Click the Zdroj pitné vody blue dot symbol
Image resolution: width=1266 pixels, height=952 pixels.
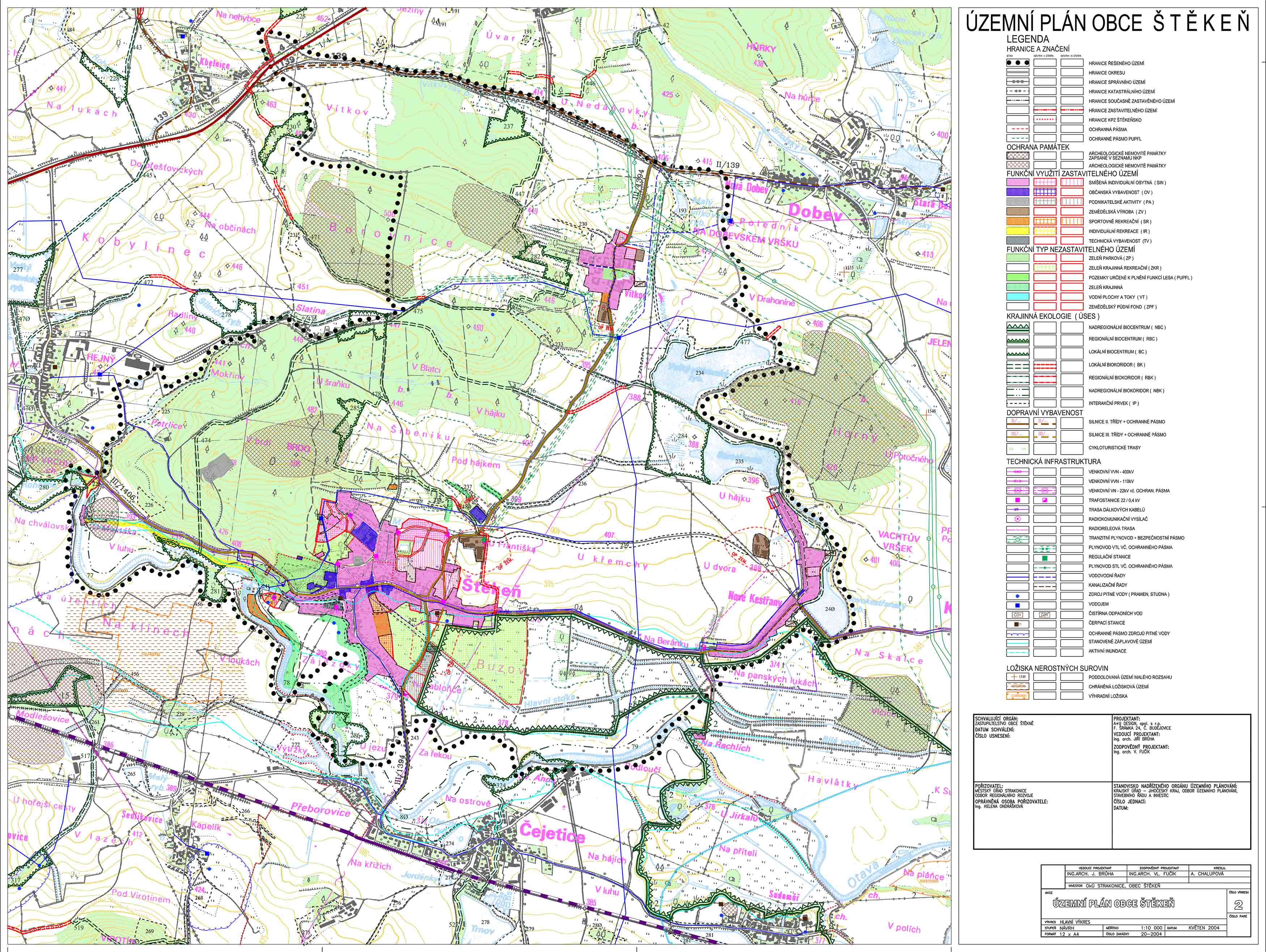tap(1018, 595)
